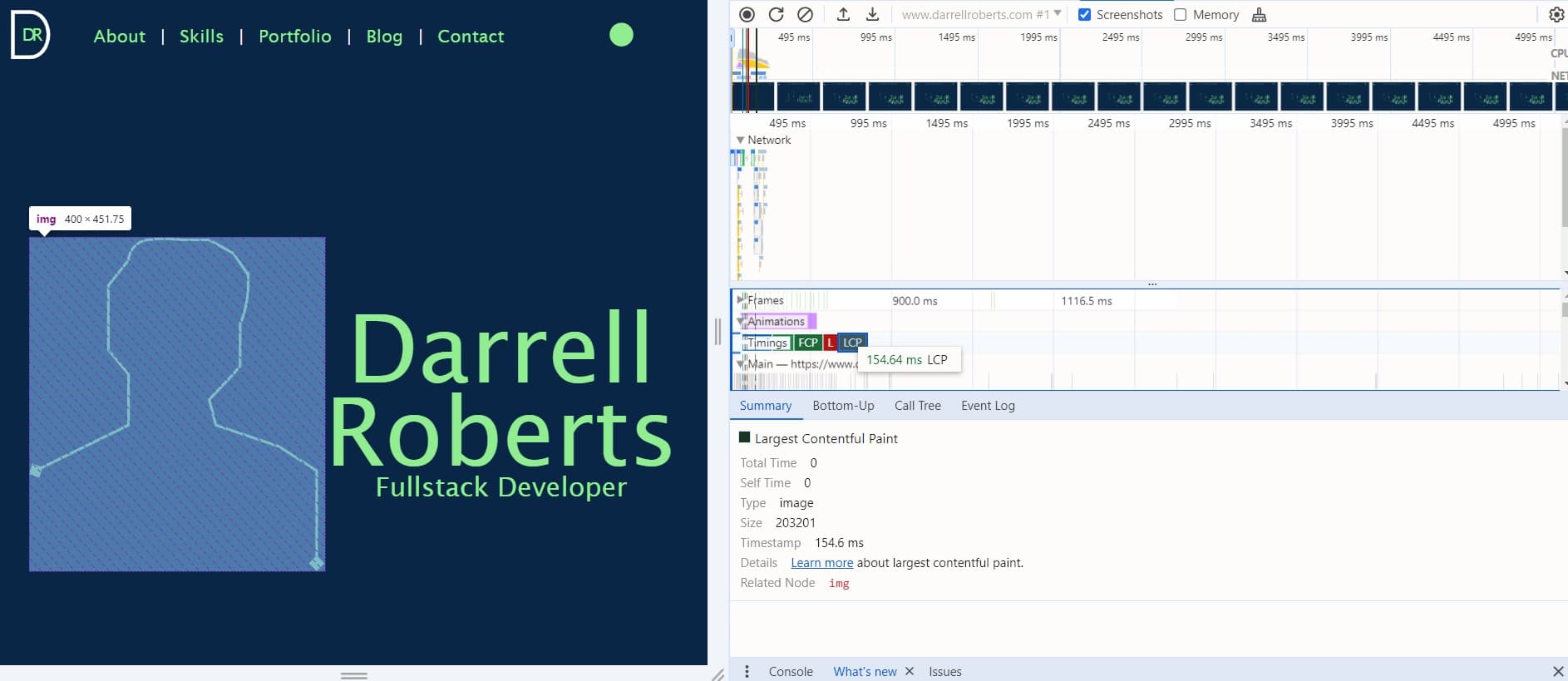Reveal the related img node link

point(839,583)
